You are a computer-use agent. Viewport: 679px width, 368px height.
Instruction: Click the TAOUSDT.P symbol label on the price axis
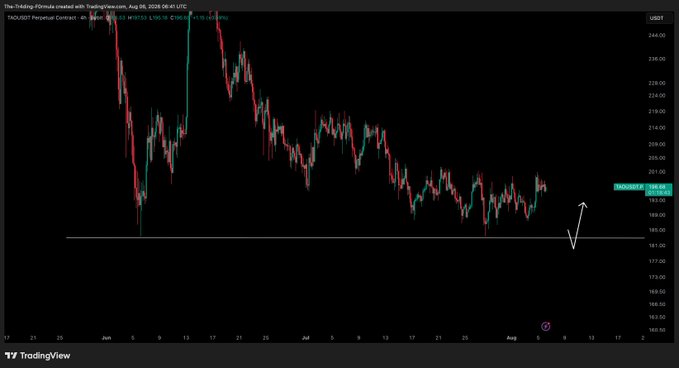[x=629, y=187]
